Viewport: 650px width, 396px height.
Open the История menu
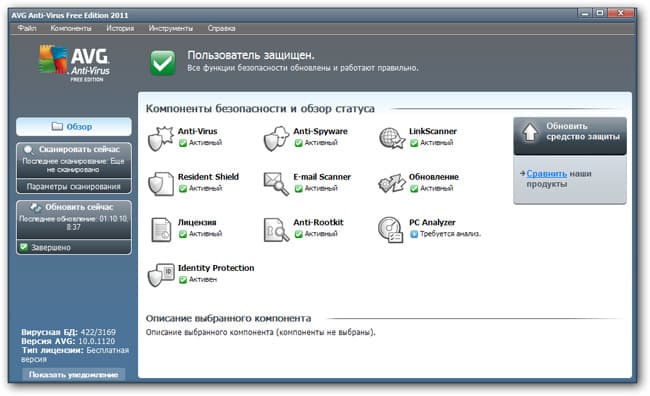click(120, 28)
